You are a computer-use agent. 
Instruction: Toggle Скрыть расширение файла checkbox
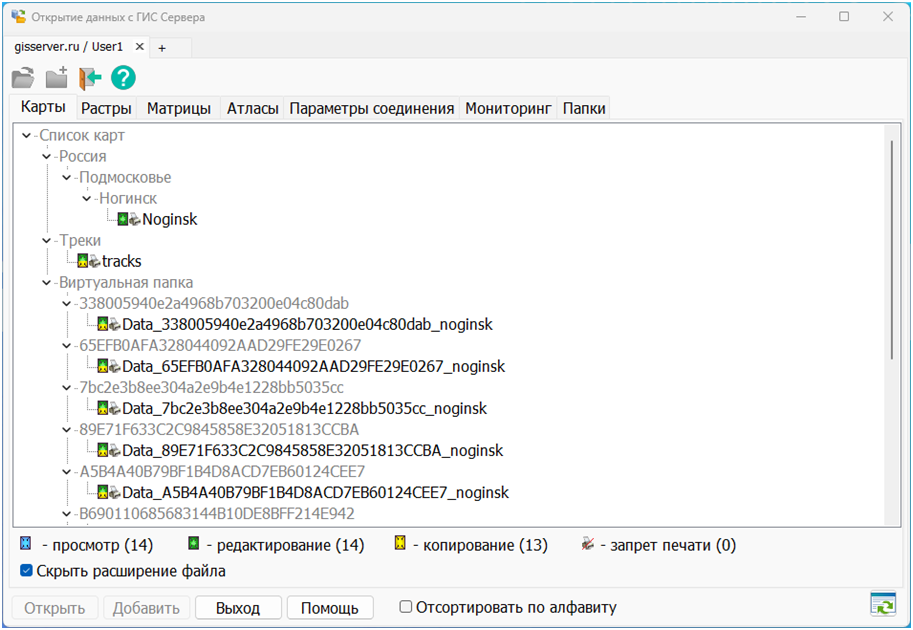[x=26, y=572]
